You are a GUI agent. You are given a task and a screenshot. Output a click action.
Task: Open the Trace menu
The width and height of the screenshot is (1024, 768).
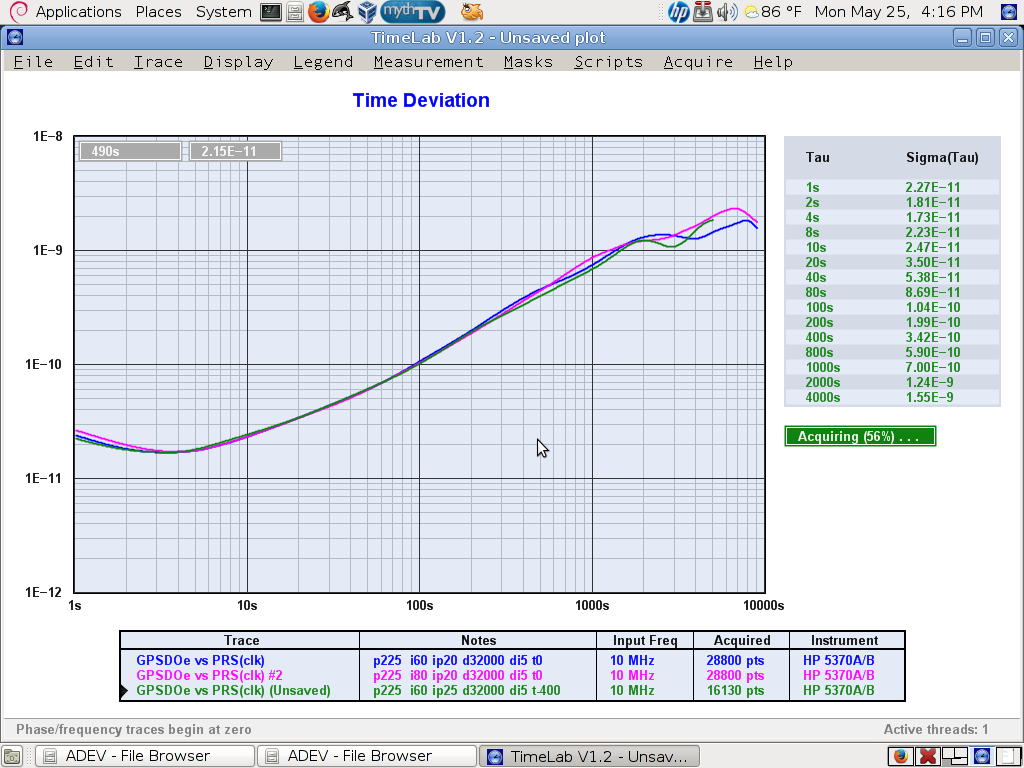[158, 62]
